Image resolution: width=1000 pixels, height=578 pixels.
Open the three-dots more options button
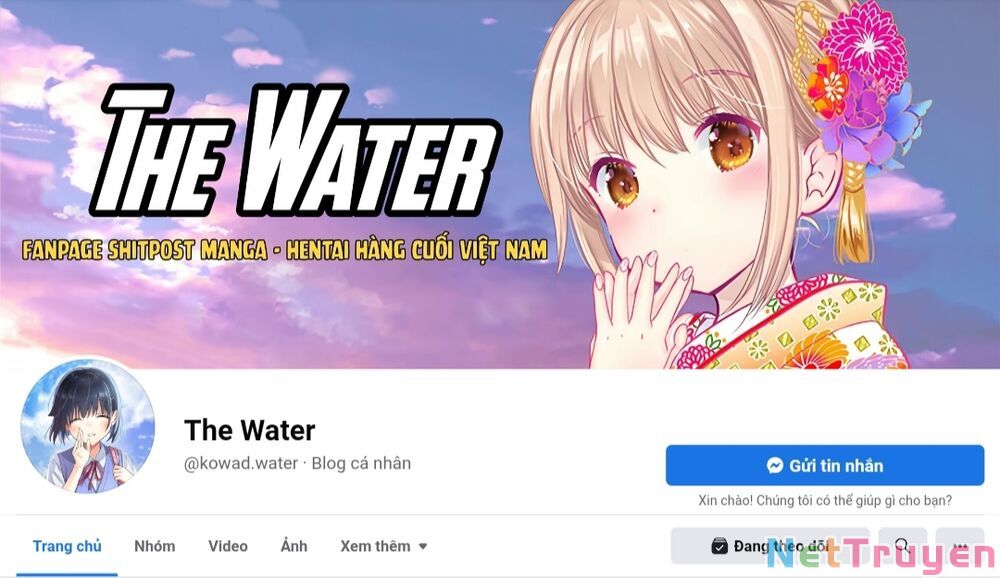tap(960, 546)
